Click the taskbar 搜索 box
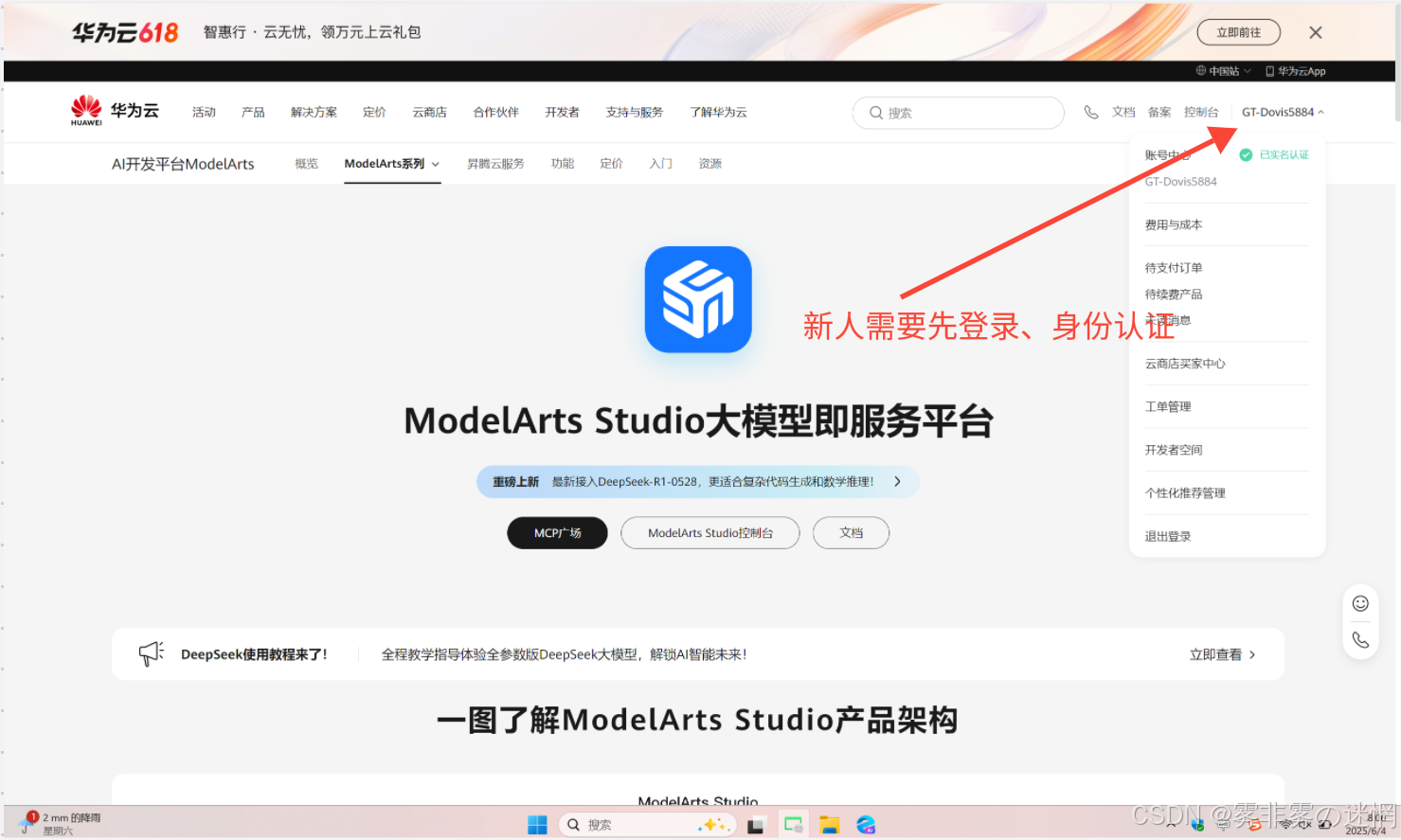 coord(646,825)
